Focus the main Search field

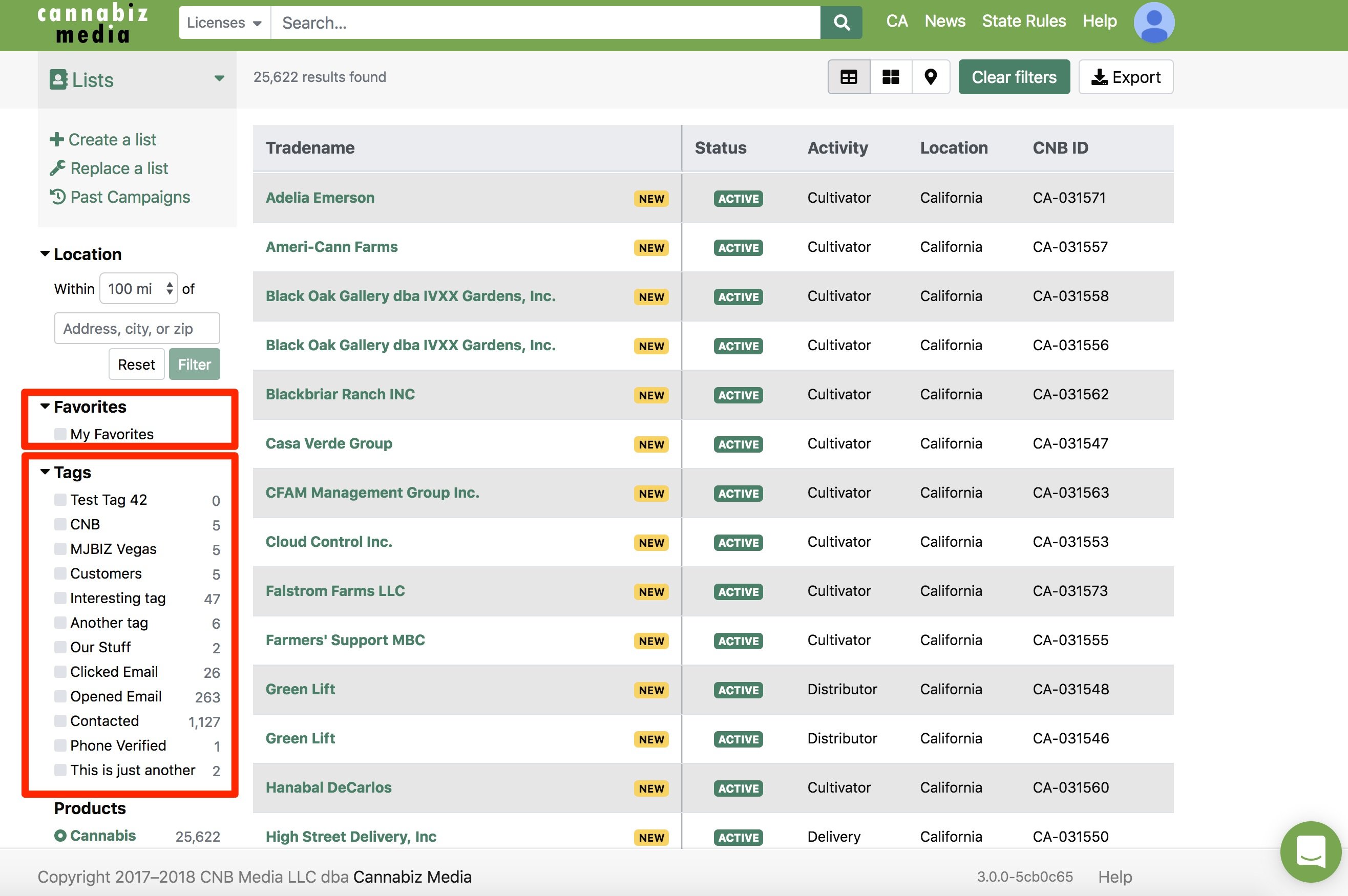[x=546, y=23]
